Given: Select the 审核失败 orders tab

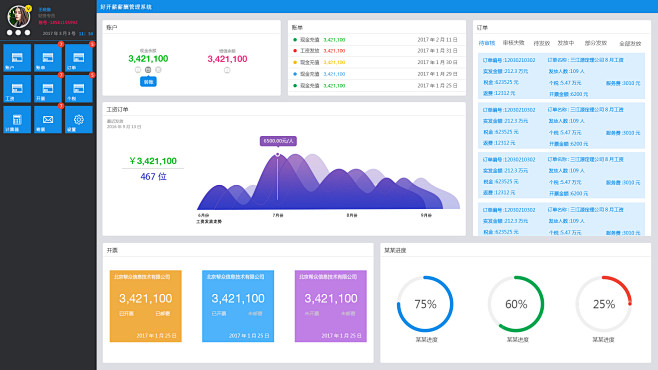Looking at the screenshot, I should click(x=514, y=43).
